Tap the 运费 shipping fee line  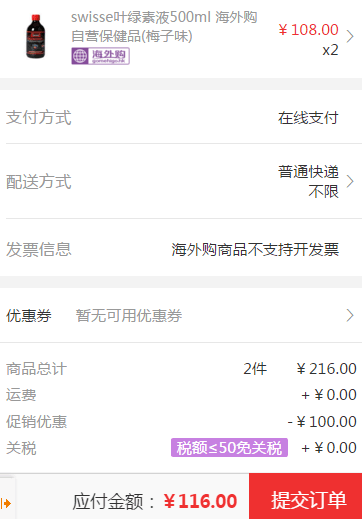181,395
